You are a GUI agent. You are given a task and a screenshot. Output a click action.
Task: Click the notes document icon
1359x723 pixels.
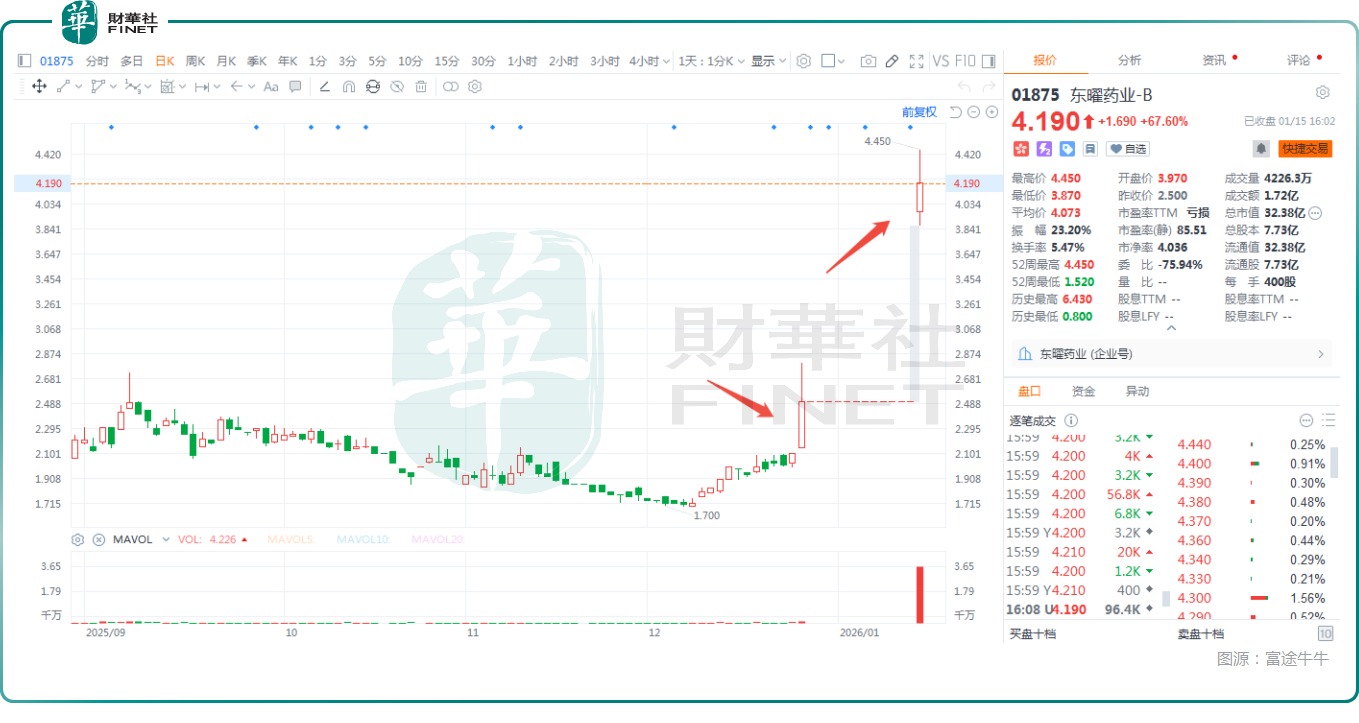click(1090, 149)
